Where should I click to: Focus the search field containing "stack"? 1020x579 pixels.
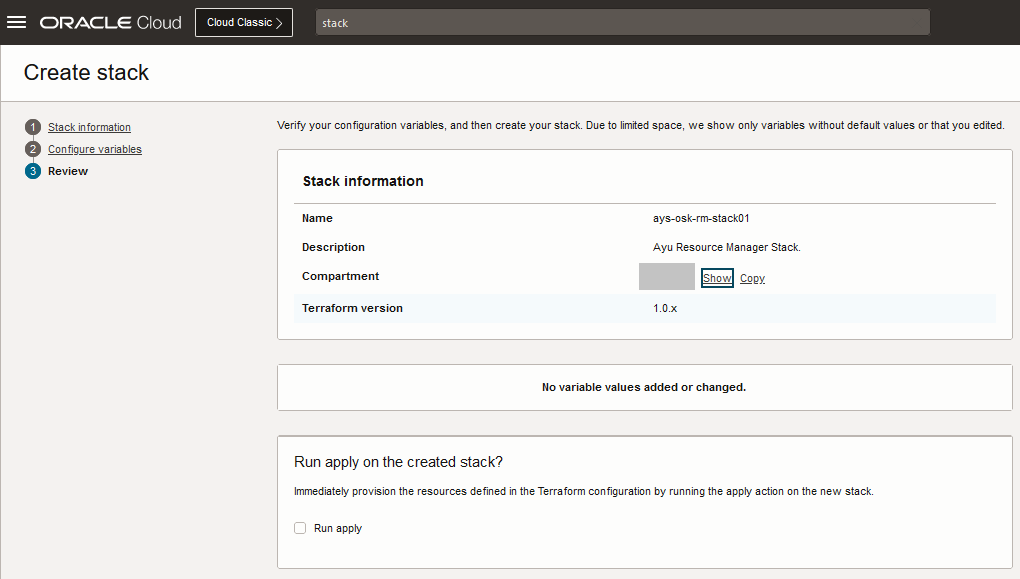(x=622, y=22)
